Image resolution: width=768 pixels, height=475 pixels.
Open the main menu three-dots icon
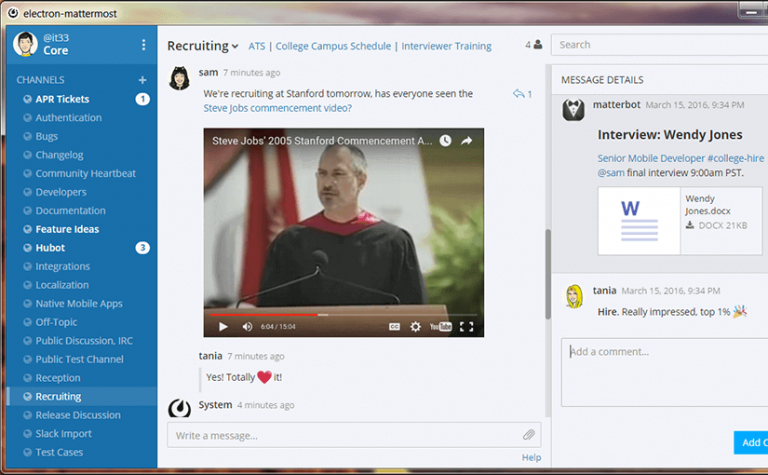click(x=144, y=45)
